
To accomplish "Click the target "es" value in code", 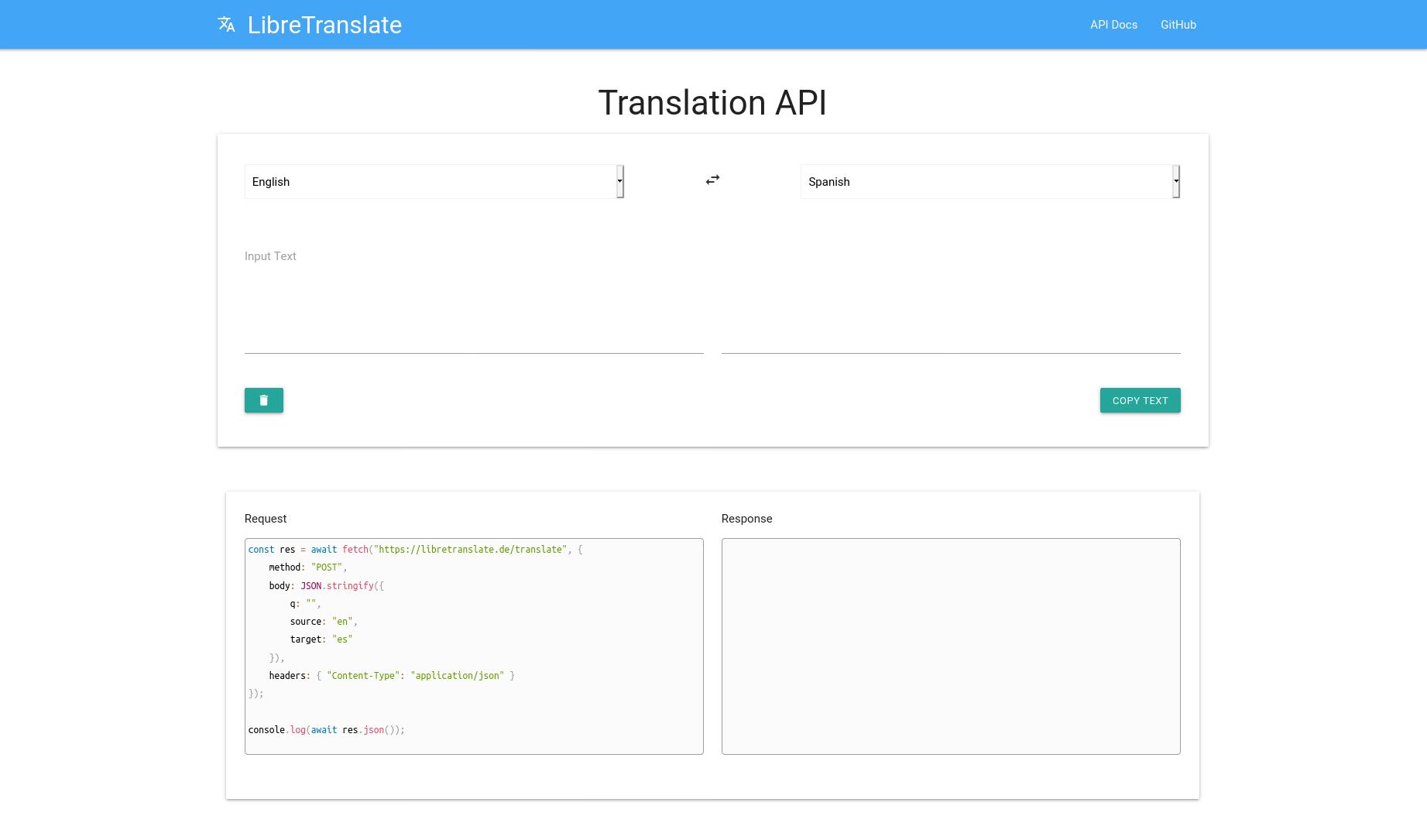I will click(342, 639).
